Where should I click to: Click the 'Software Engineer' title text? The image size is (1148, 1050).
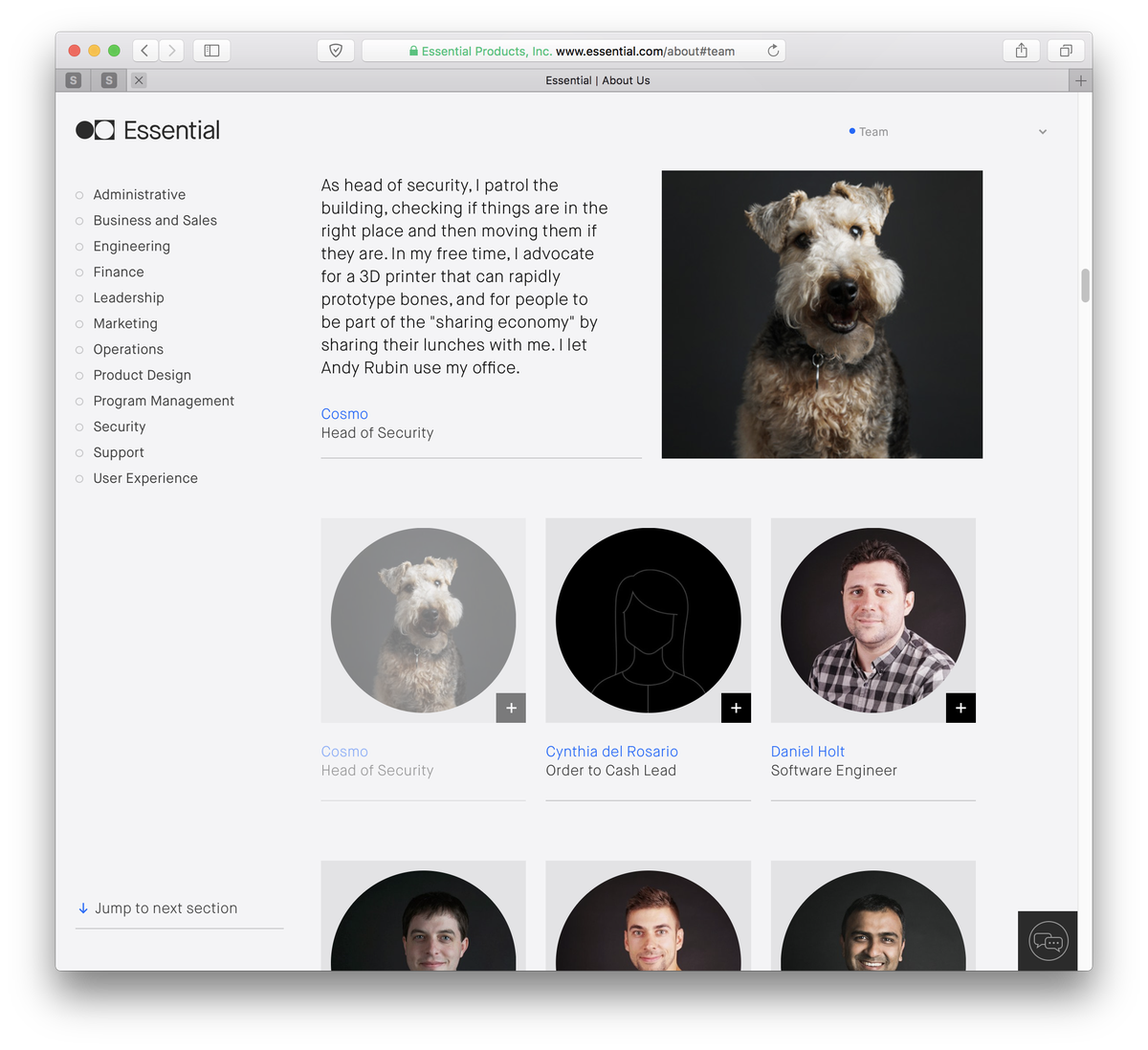[834, 771]
